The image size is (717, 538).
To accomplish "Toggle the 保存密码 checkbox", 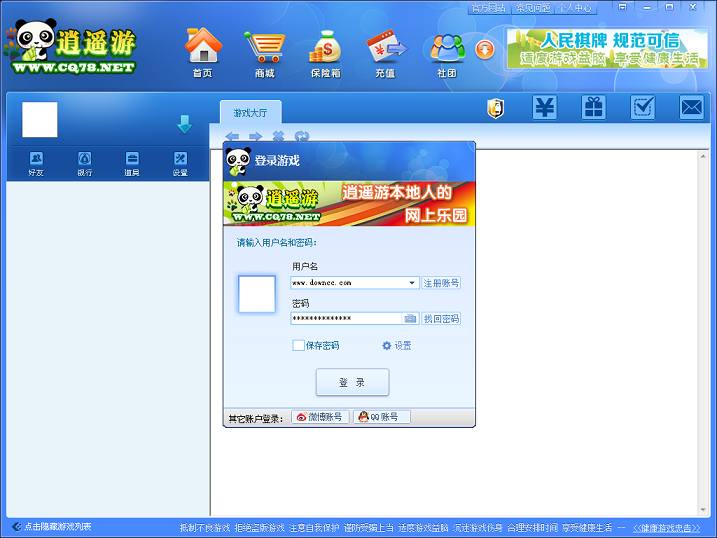I will point(298,346).
